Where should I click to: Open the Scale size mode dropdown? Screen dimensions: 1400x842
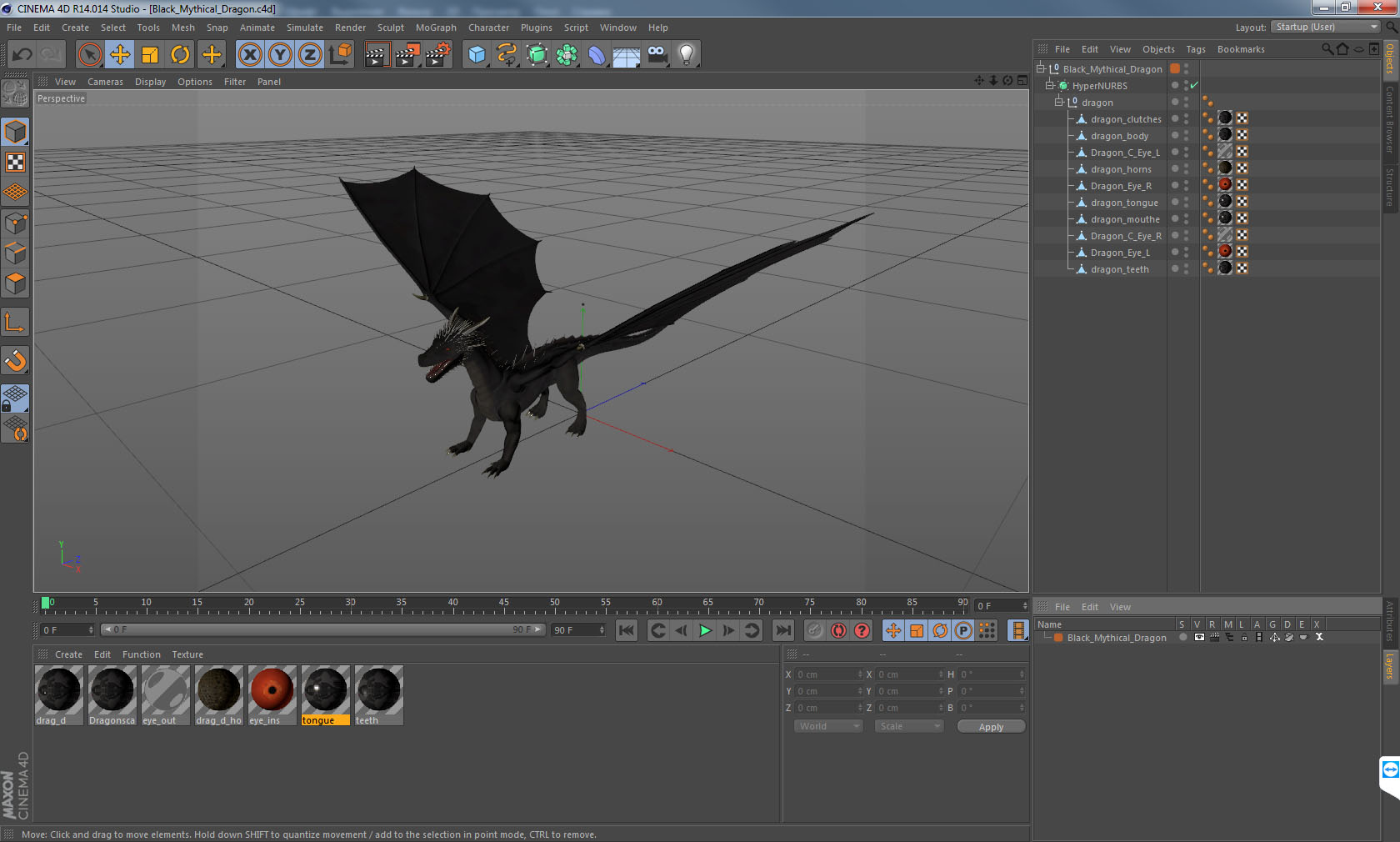click(909, 726)
